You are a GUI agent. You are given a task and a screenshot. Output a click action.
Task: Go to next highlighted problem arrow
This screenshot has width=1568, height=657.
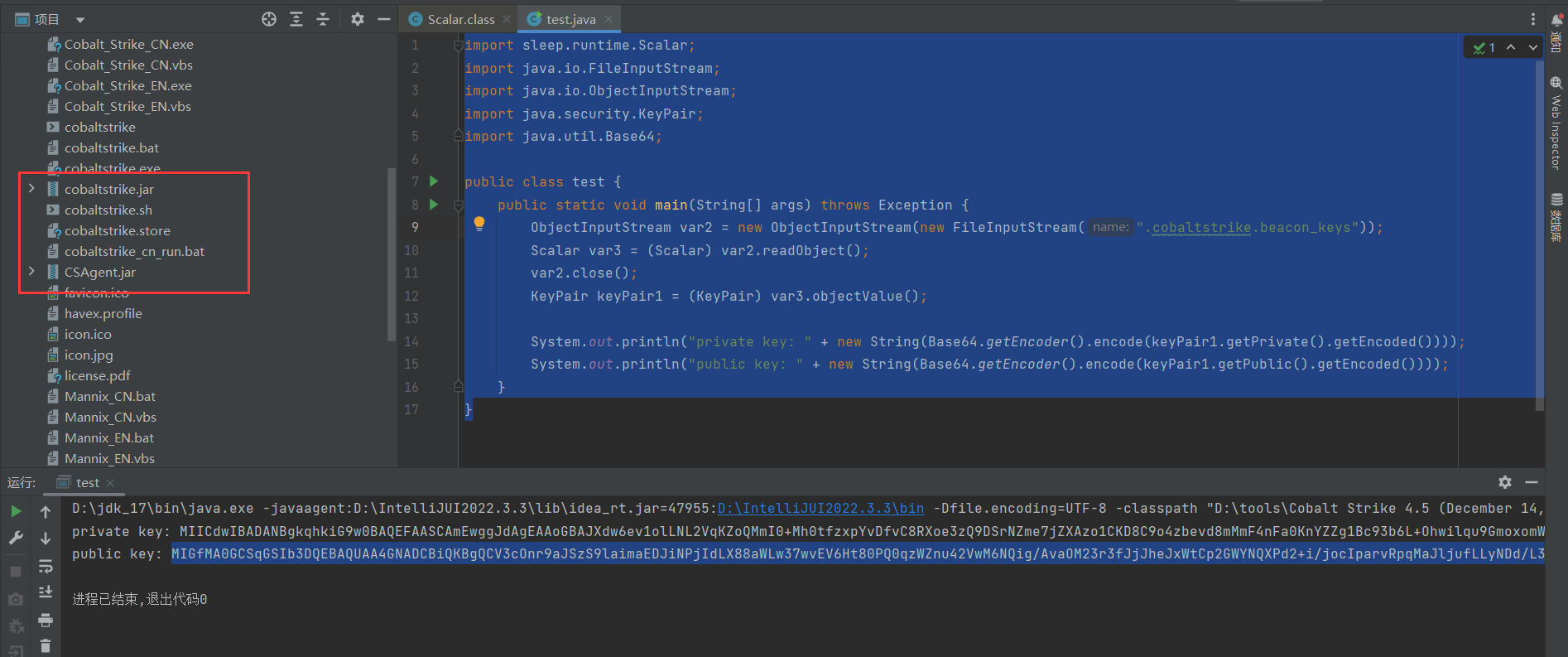pyautogui.click(x=1532, y=47)
